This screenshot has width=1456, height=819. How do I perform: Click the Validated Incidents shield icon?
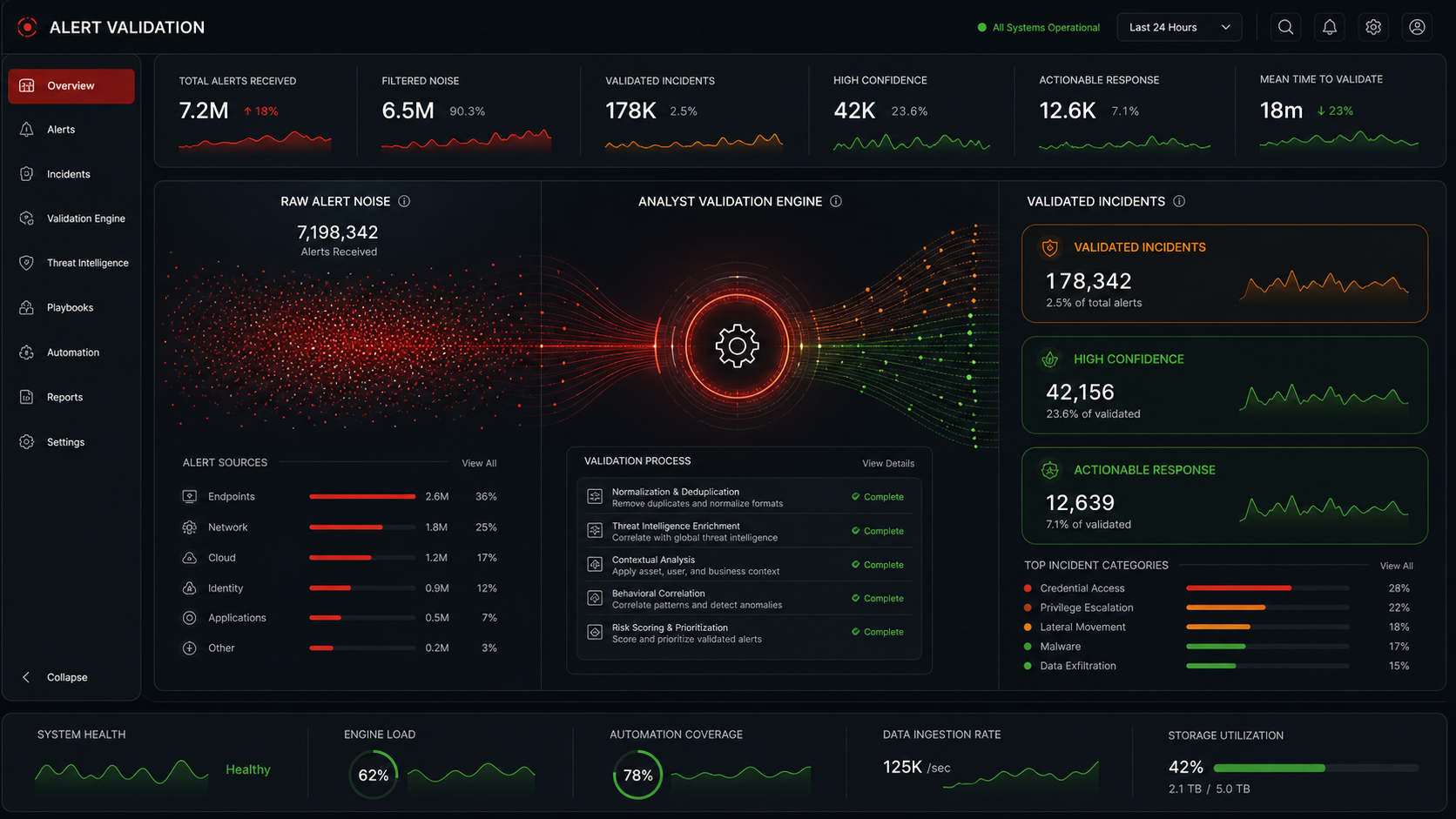(1050, 248)
